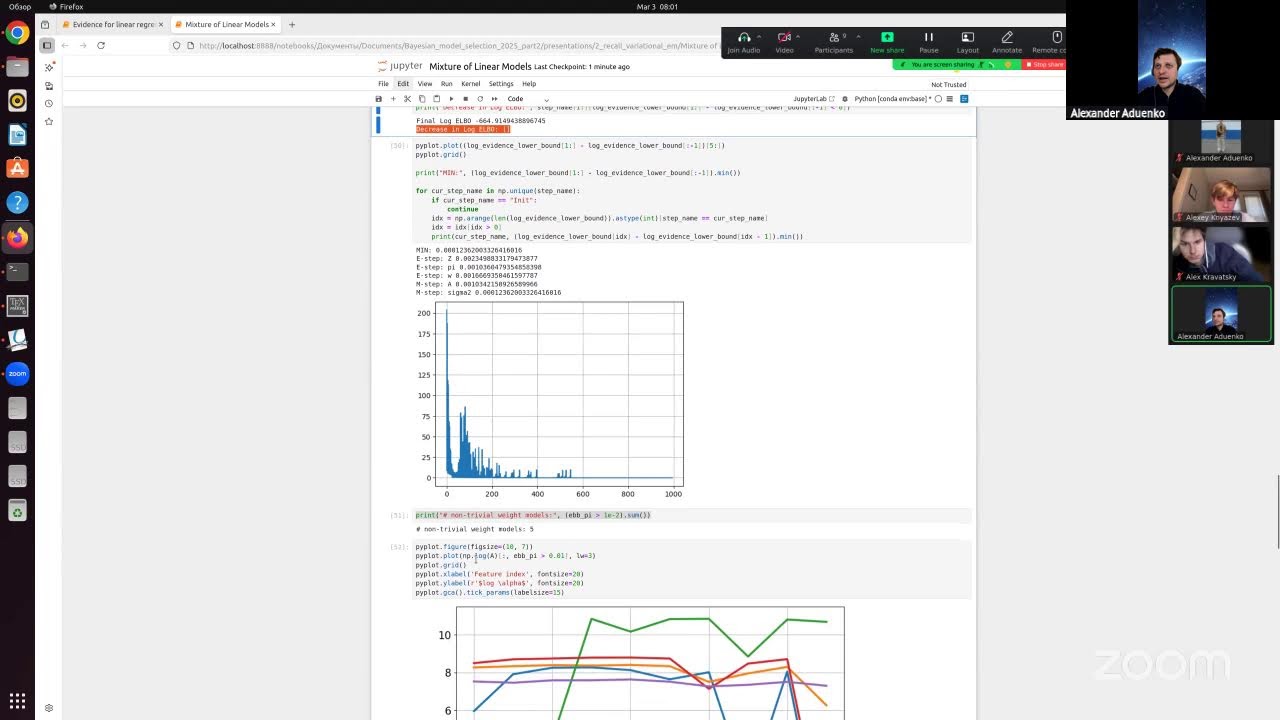Open the Edit menu in Jupyter
The image size is (1280, 720).
click(x=403, y=84)
